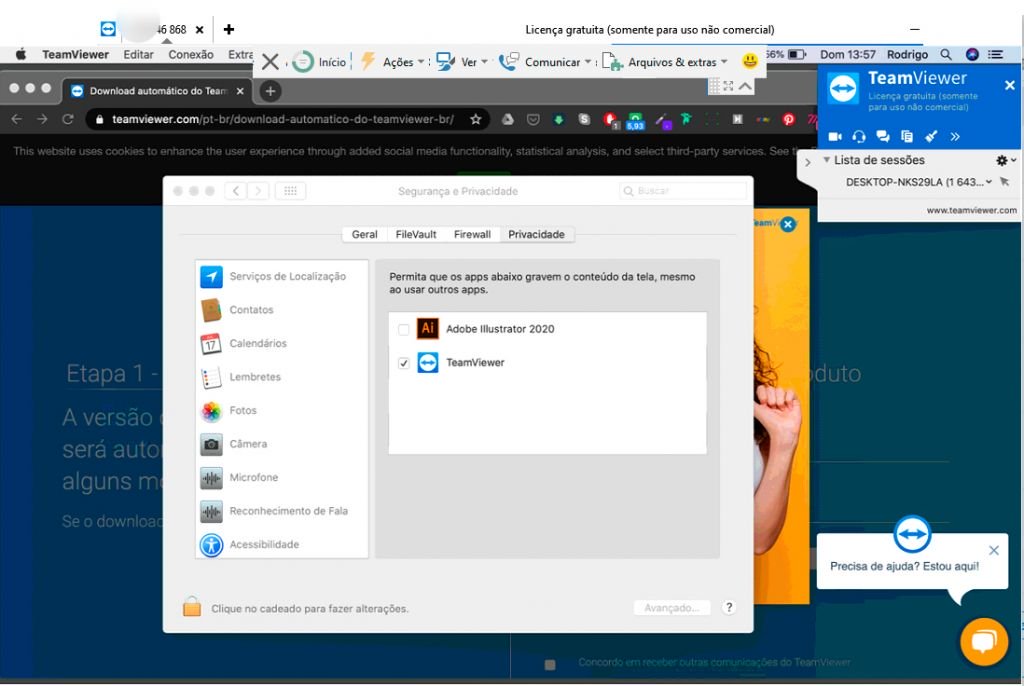1024x686 pixels.
Task: Select Calendários in the privacy list
Action: [x=281, y=343]
